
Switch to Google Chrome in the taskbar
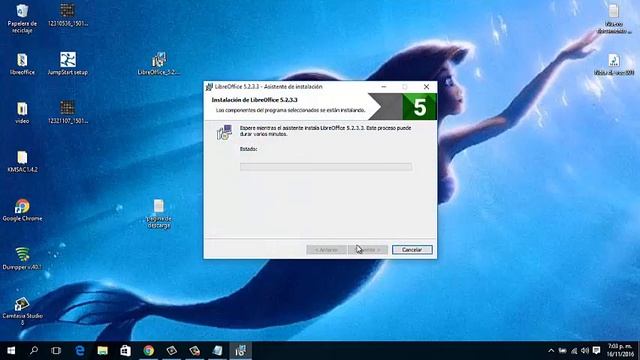pyautogui.click(x=149, y=351)
